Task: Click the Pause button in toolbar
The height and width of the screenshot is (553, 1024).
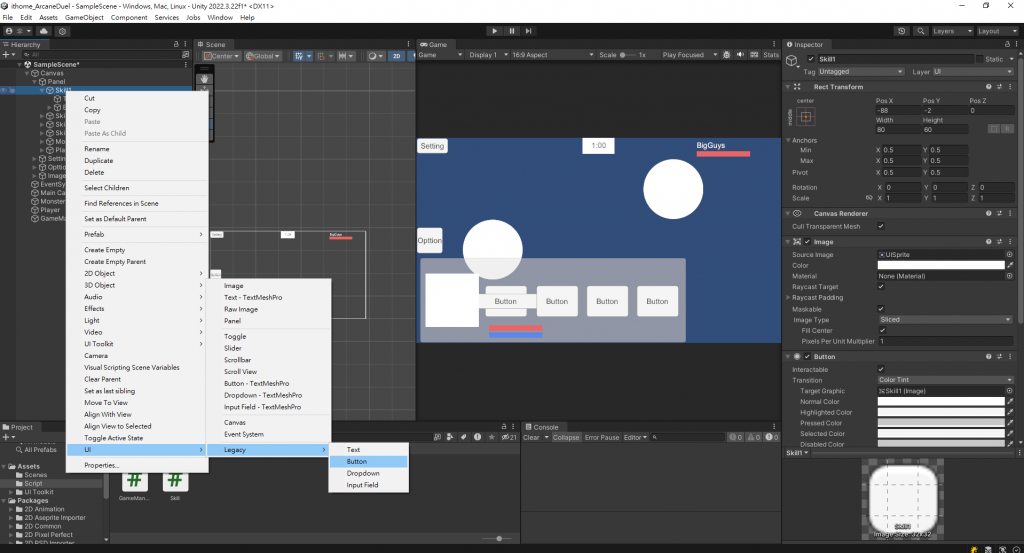Action: (x=511, y=31)
